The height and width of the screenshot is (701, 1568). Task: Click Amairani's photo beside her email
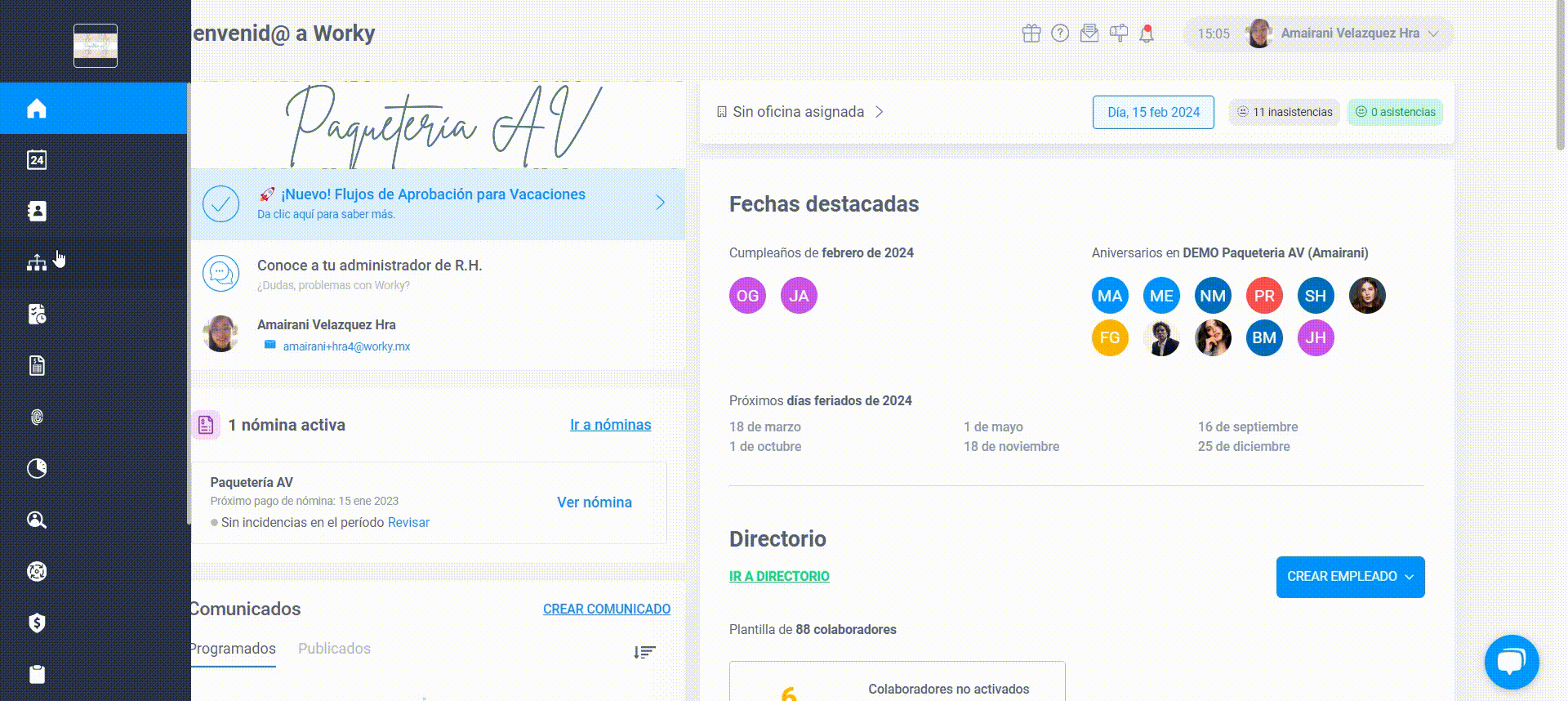tap(220, 333)
